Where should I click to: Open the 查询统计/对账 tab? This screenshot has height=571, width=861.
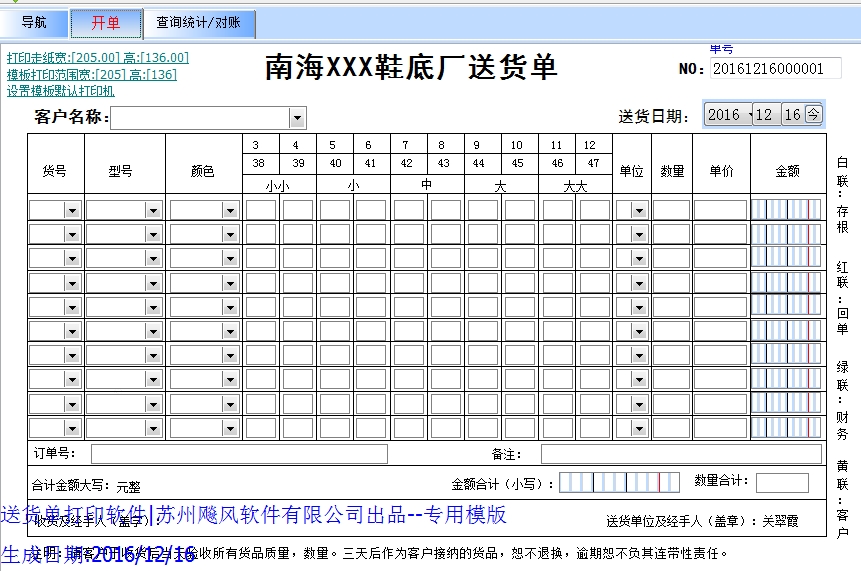199,23
